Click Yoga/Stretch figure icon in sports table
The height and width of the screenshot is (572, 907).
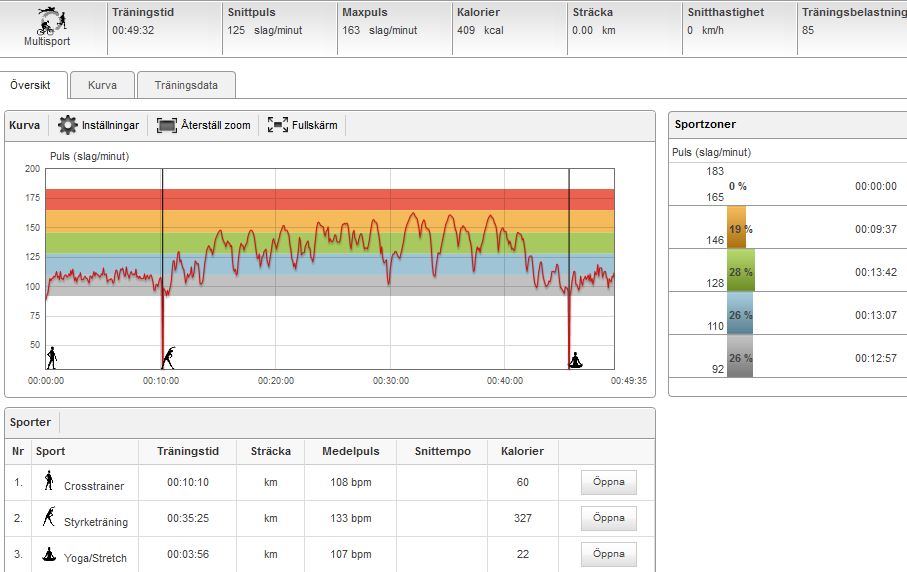pyautogui.click(x=48, y=553)
